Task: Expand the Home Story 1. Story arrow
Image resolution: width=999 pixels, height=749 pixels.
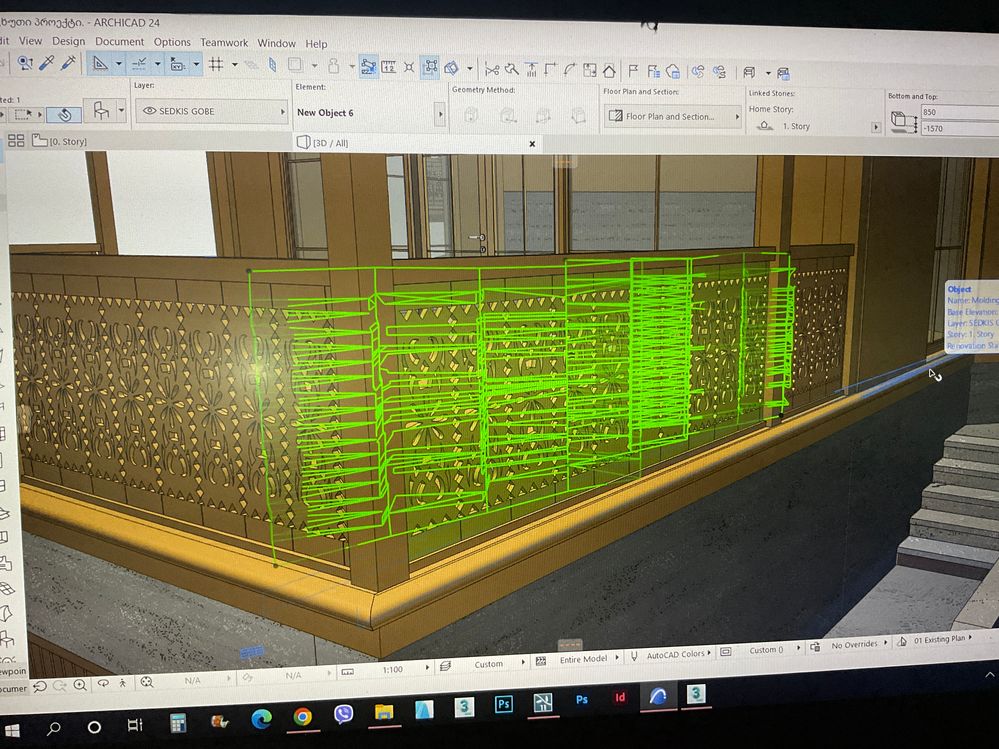Action: [876, 127]
